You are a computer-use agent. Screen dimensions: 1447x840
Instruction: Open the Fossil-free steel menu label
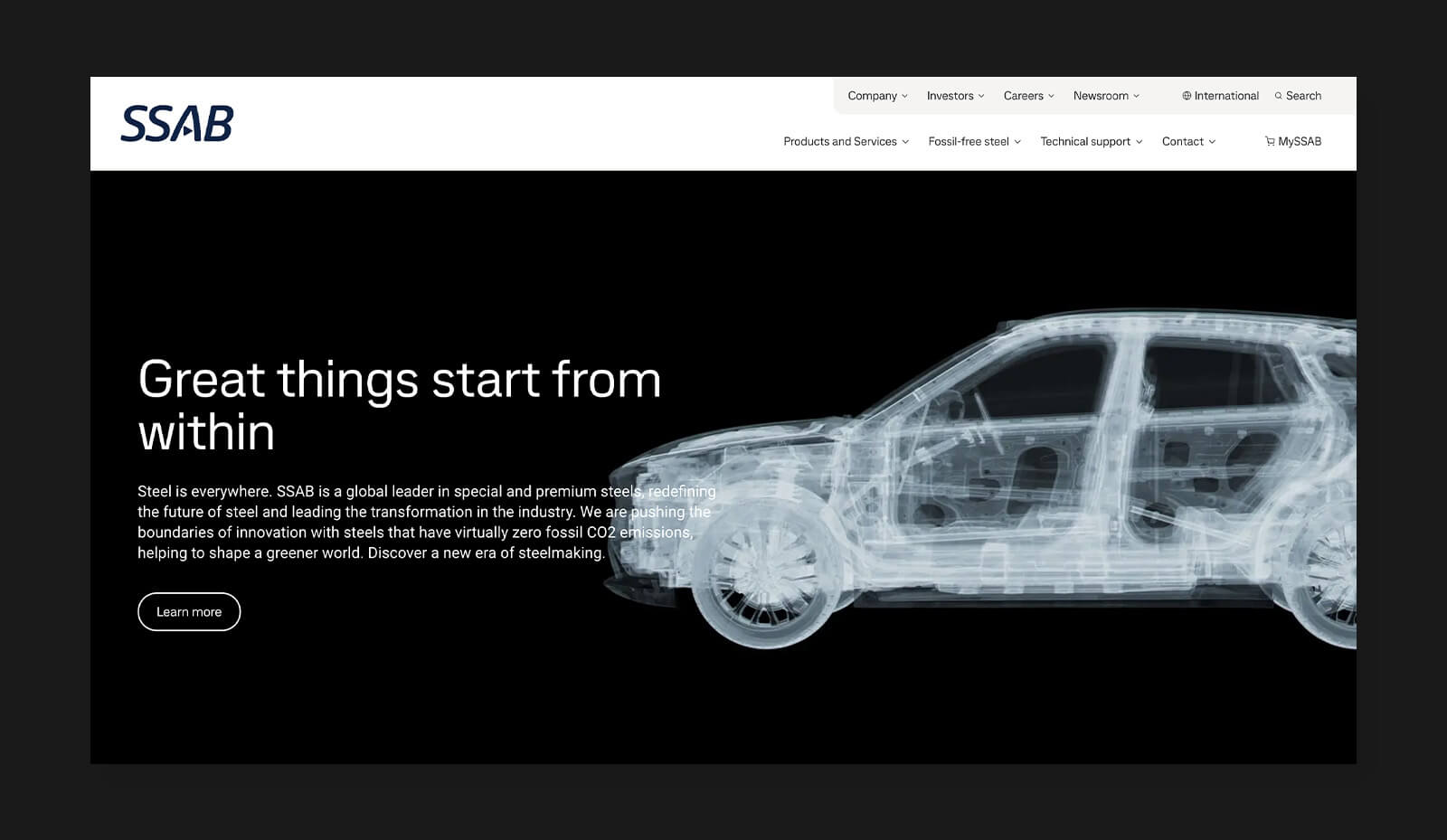[968, 142]
